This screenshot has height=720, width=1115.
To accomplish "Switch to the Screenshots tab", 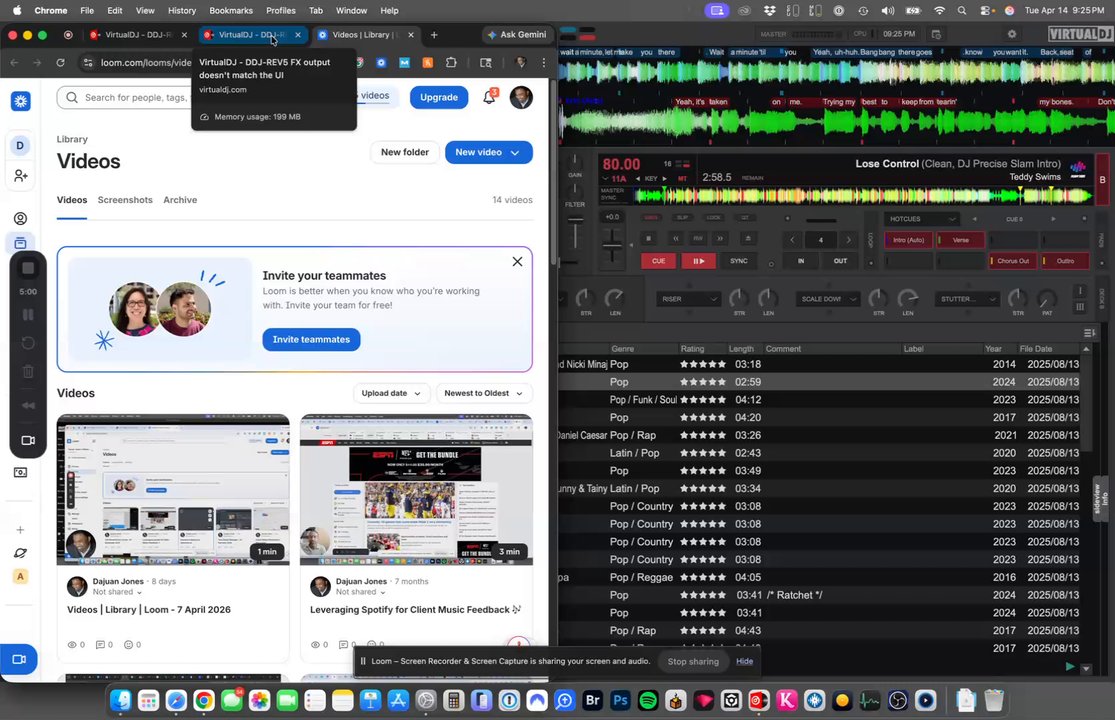I will (x=125, y=200).
